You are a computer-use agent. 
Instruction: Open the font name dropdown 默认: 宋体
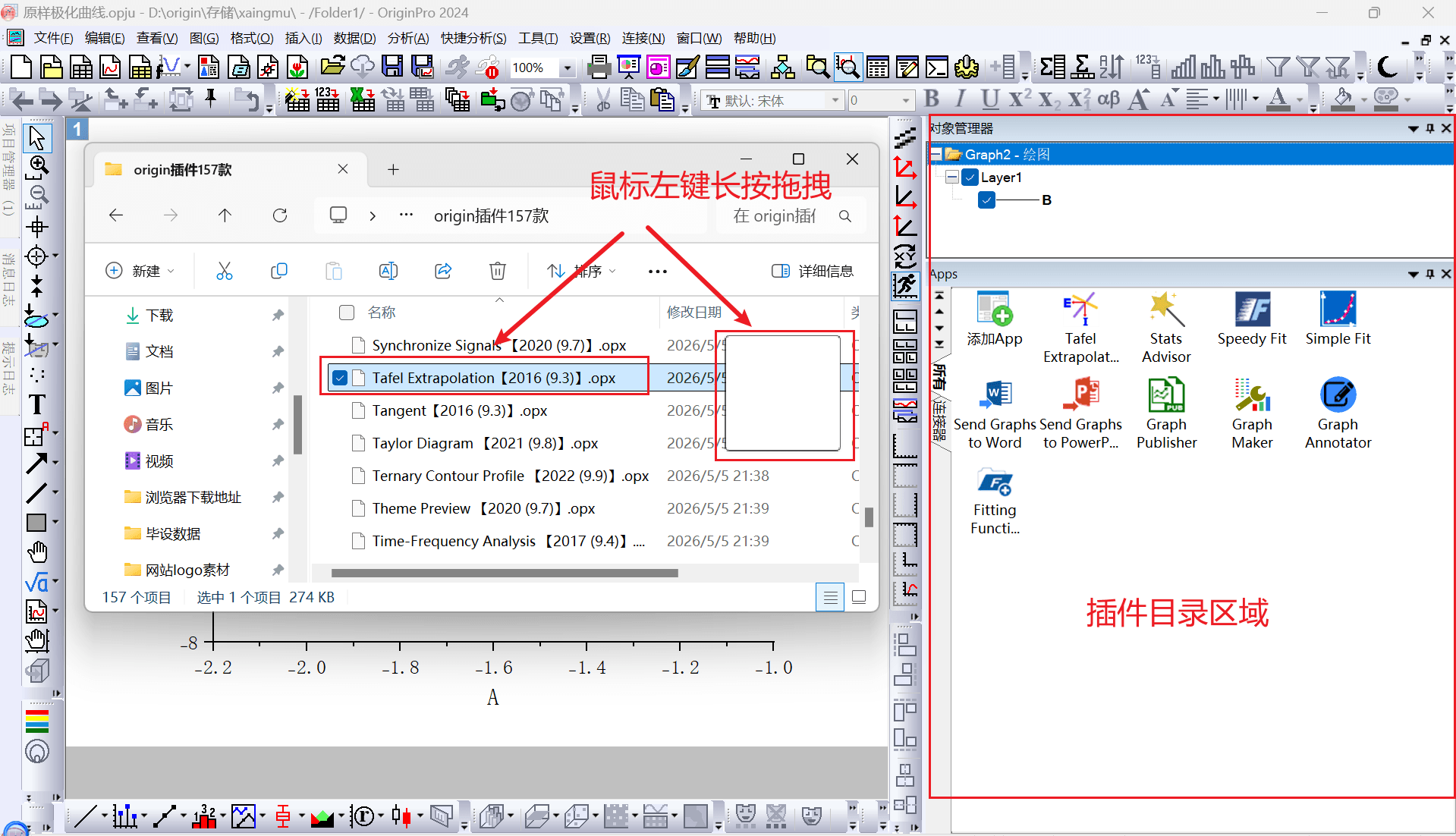coord(835,100)
